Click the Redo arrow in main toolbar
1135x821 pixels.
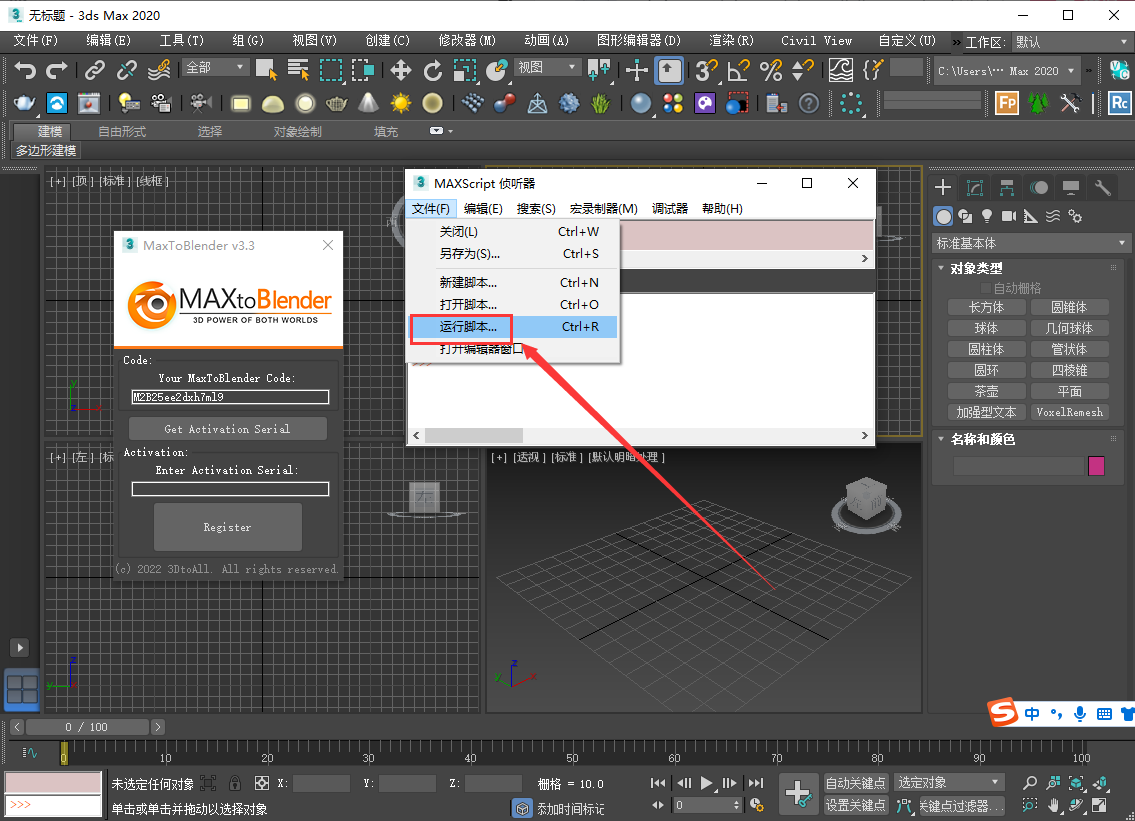pyautogui.click(x=56, y=70)
